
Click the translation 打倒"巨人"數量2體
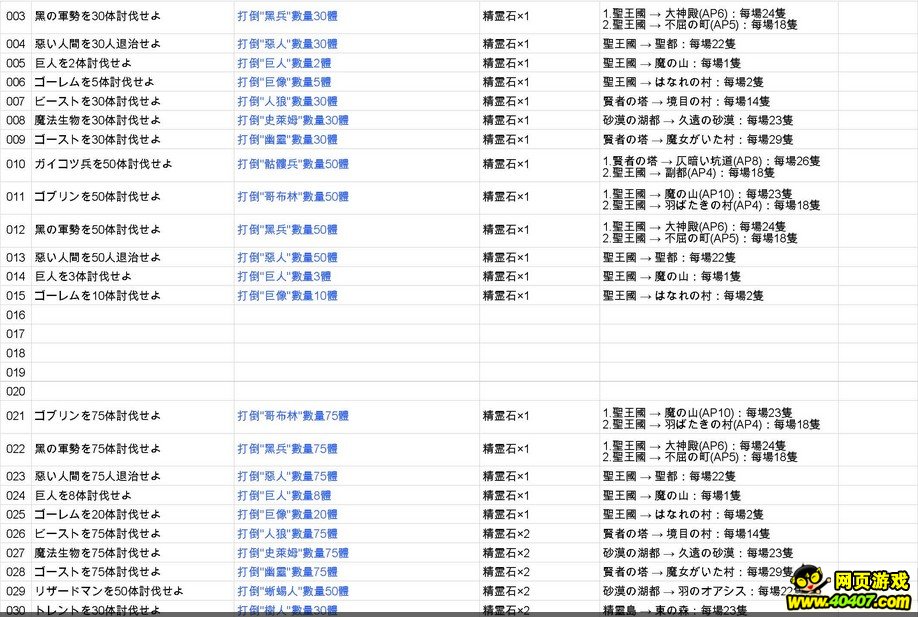(284, 63)
